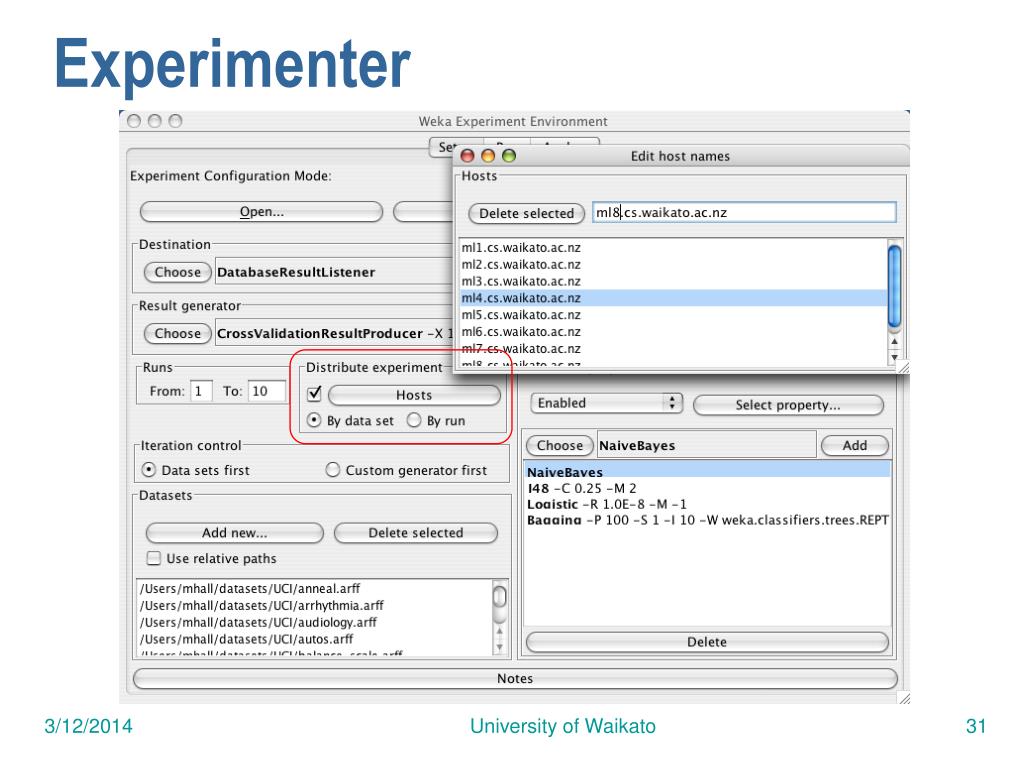Select the audiology.arff dataset
Image resolution: width=1024 pixels, height=768 pixels.
click(x=313, y=622)
